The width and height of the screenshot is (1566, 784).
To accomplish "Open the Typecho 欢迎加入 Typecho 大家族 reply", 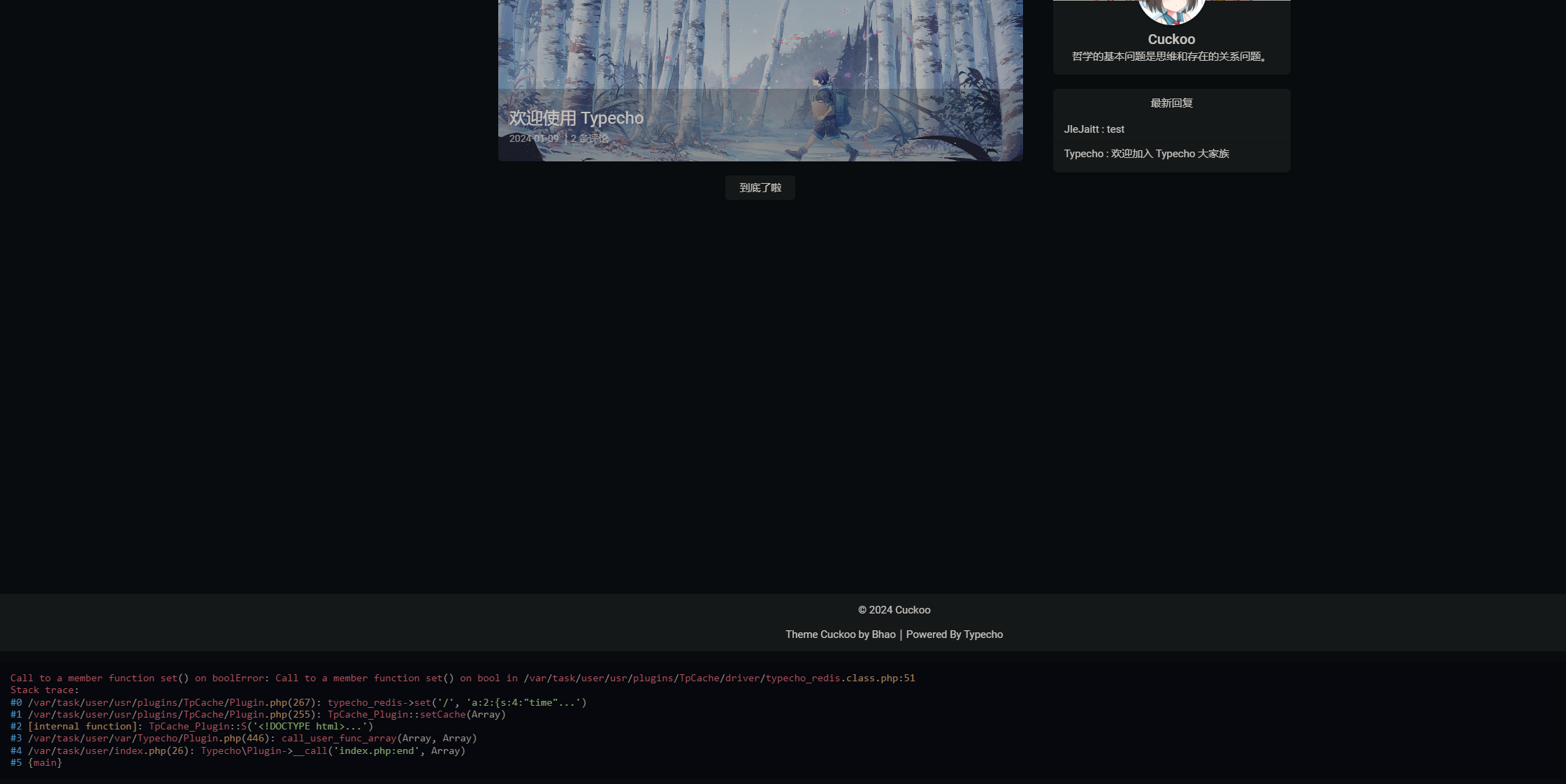I will (x=1146, y=154).
